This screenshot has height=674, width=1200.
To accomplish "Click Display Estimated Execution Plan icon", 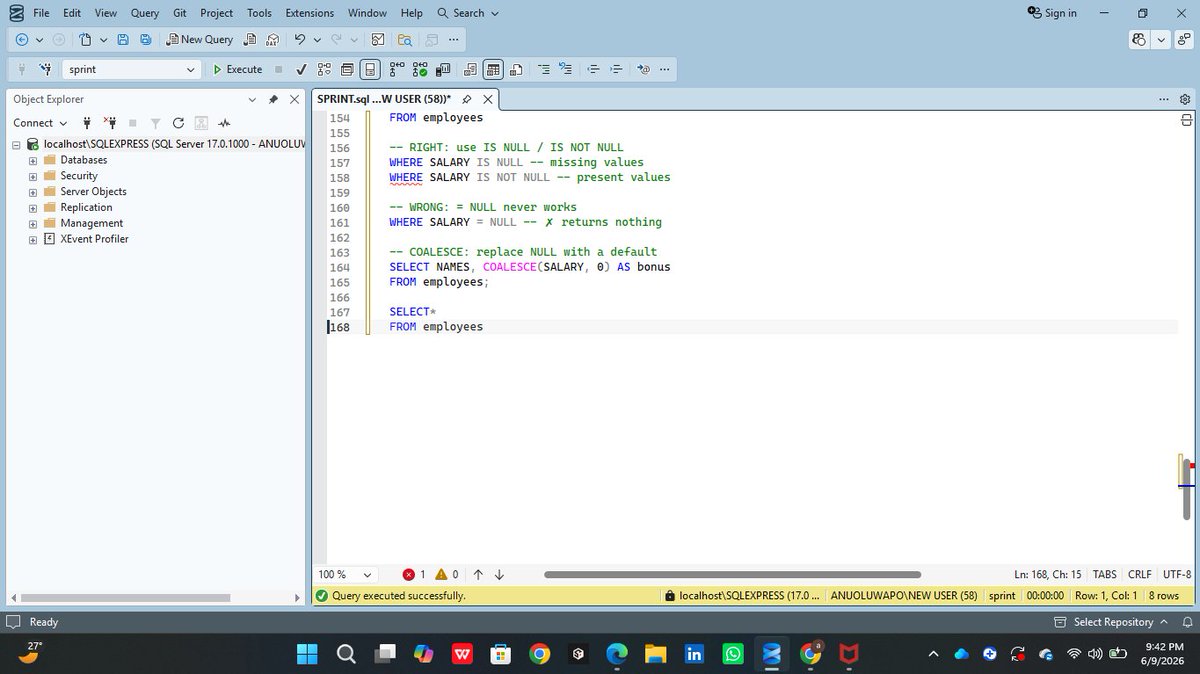I will click(324, 69).
